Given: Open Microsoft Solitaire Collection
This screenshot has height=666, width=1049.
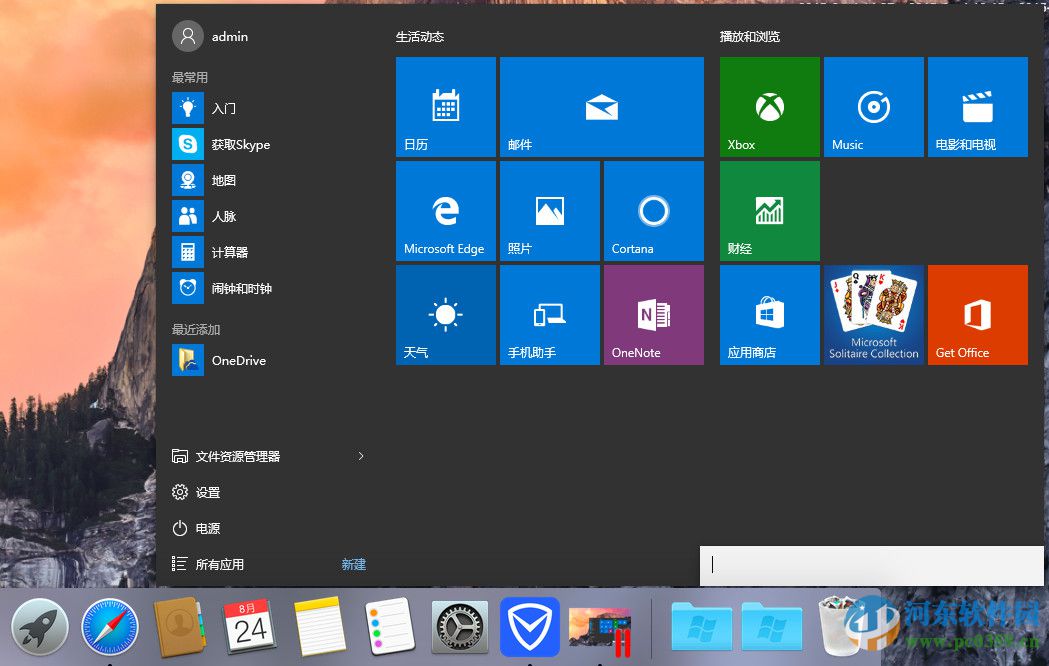Looking at the screenshot, I should coord(873,314).
